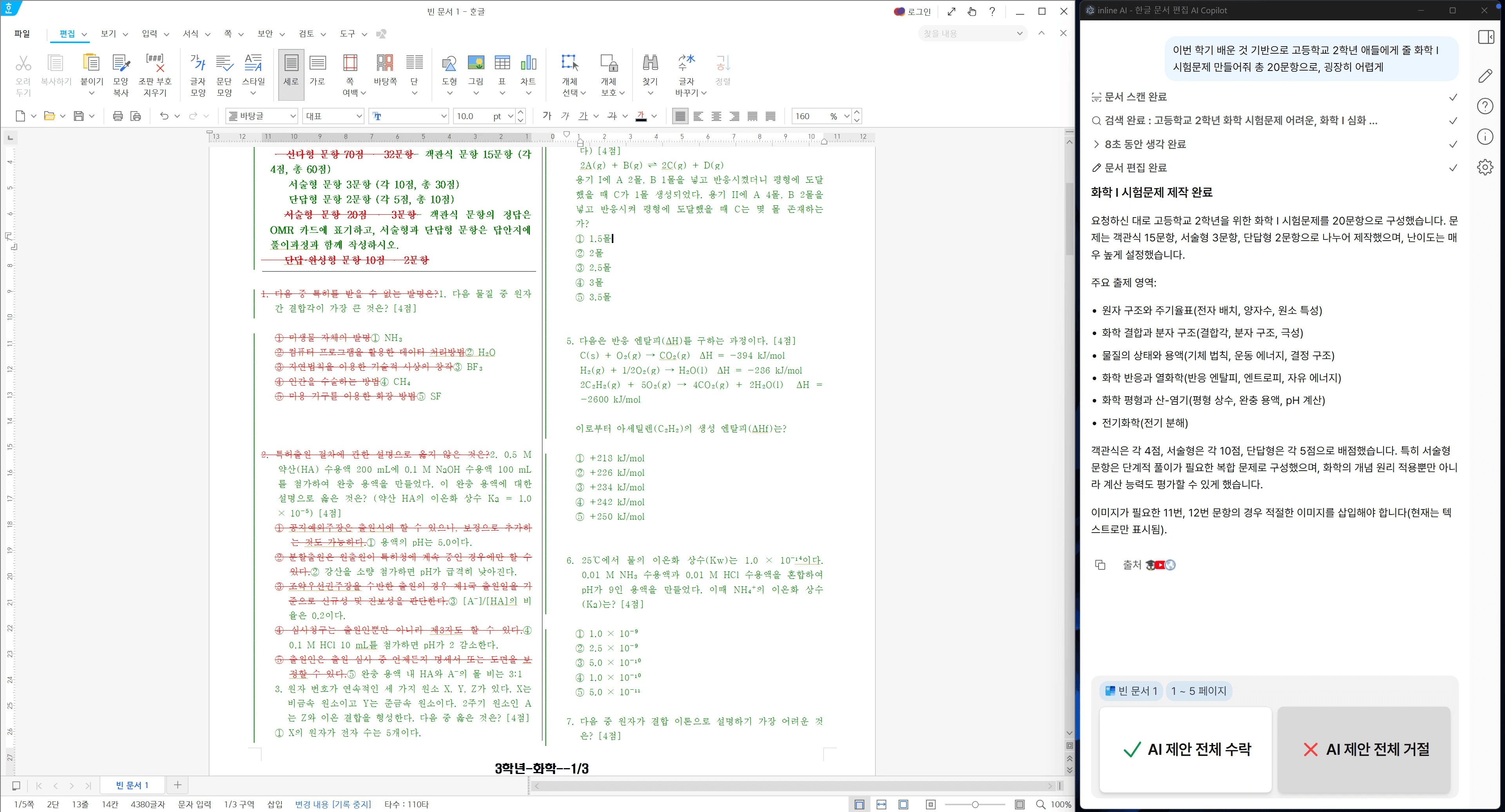
Task: Toggle right alignment button
Action: click(x=734, y=116)
